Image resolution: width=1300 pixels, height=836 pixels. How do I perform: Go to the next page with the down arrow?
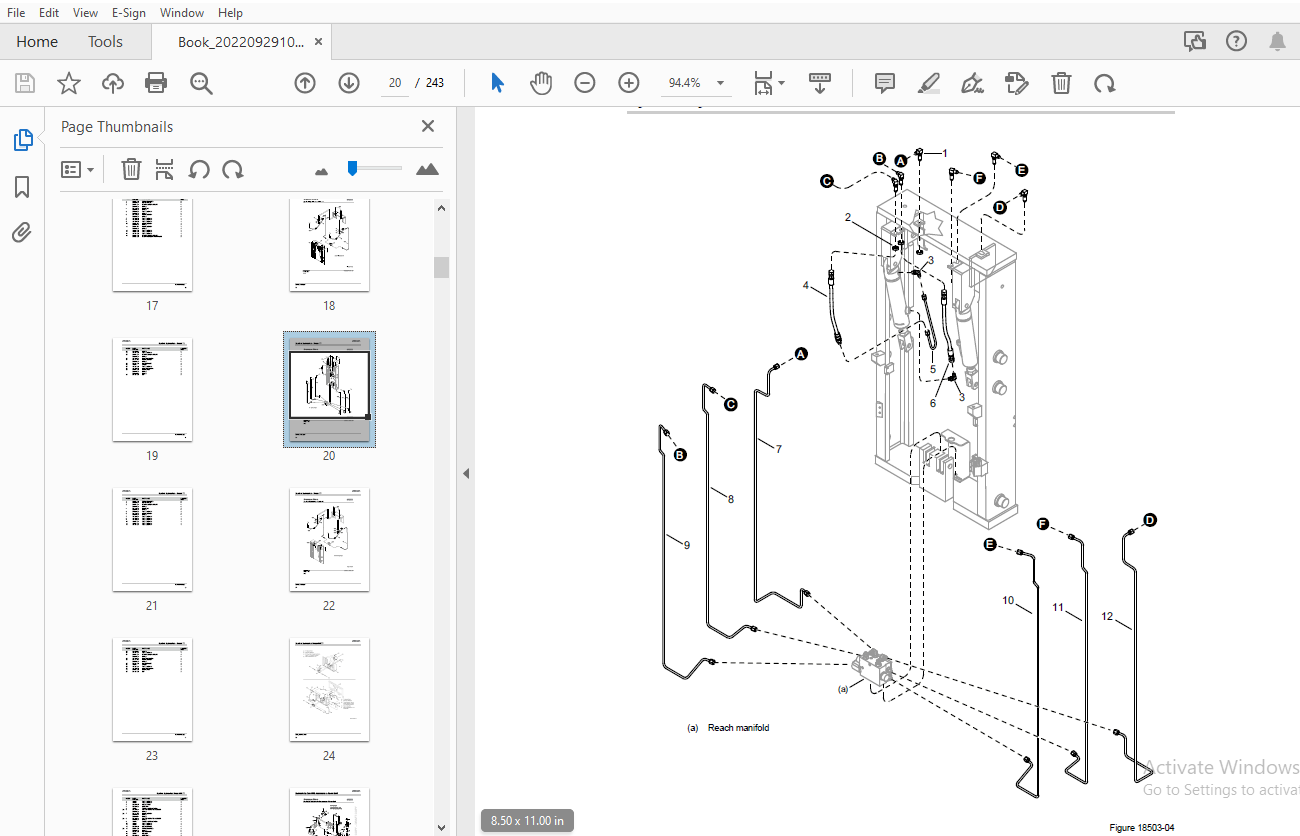coord(349,83)
